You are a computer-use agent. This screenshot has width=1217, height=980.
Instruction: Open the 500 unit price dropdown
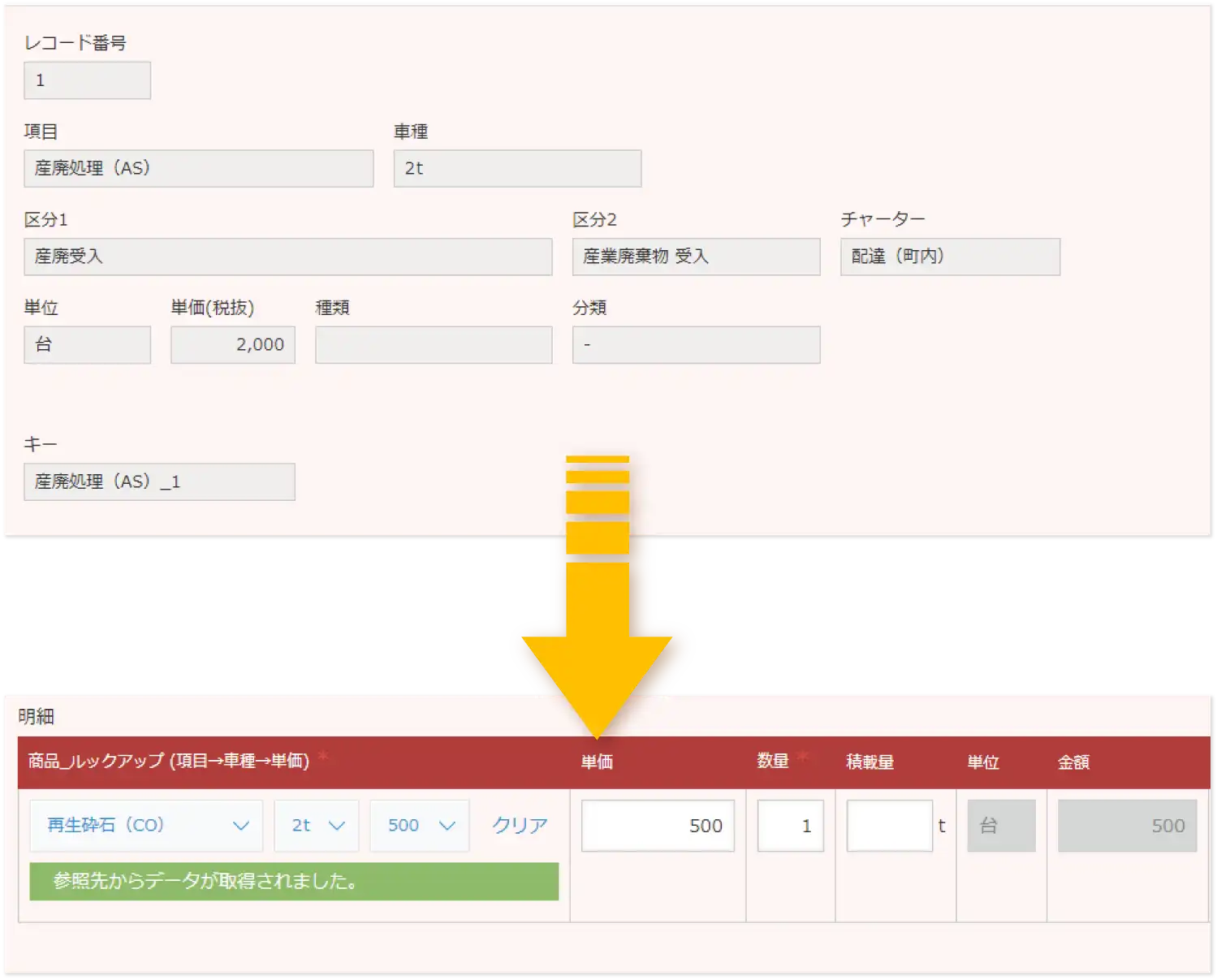click(420, 826)
